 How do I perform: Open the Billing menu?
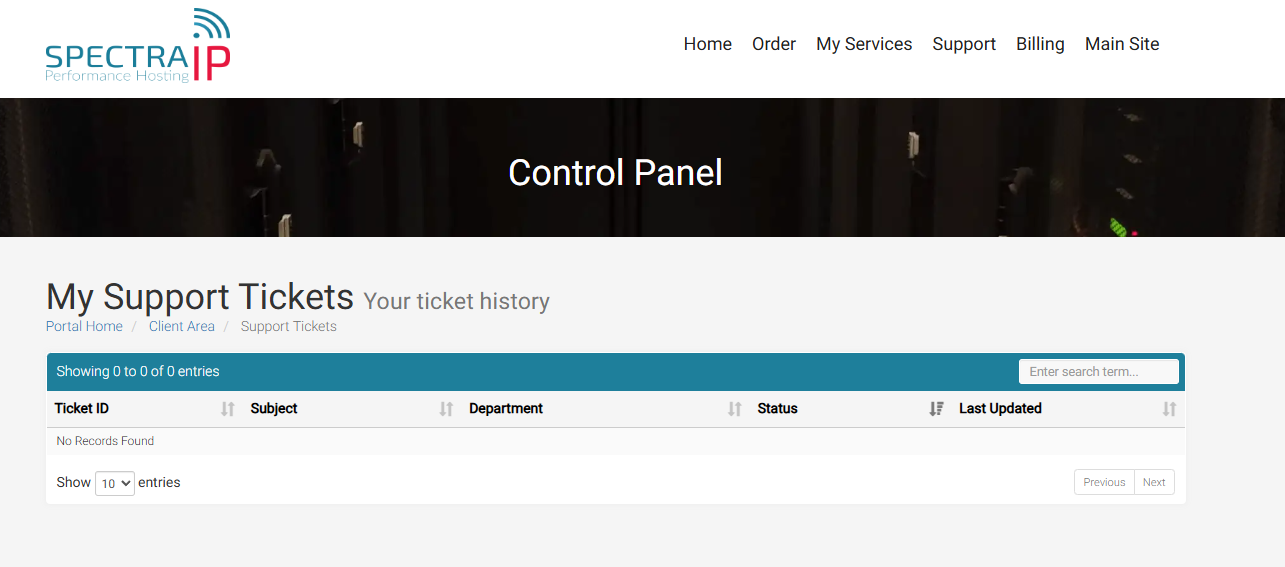[1040, 44]
